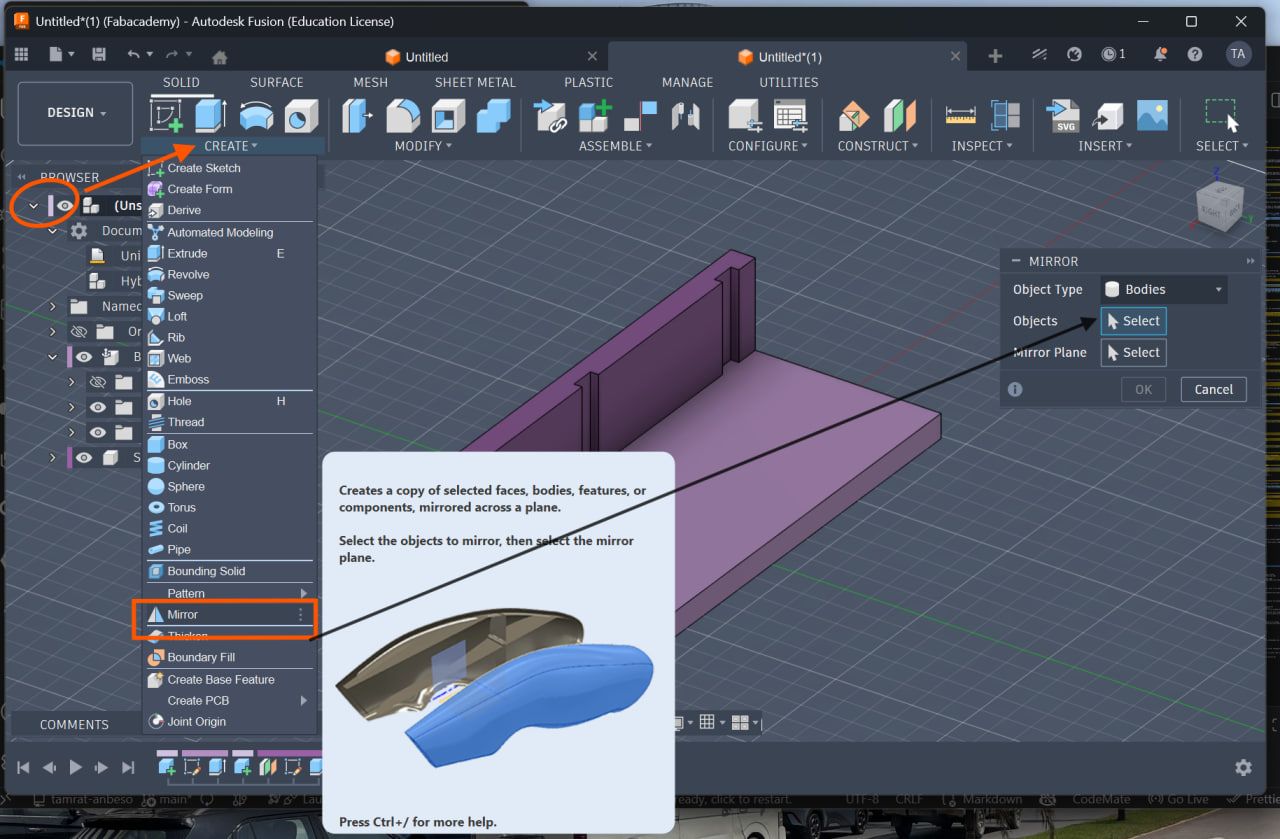
Task: Click the Insert SVG icon
Action: (x=1062, y=115)
